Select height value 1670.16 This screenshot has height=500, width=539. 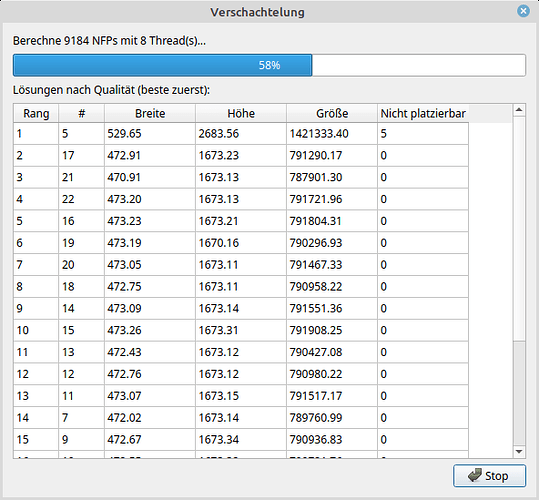(241, 243)
